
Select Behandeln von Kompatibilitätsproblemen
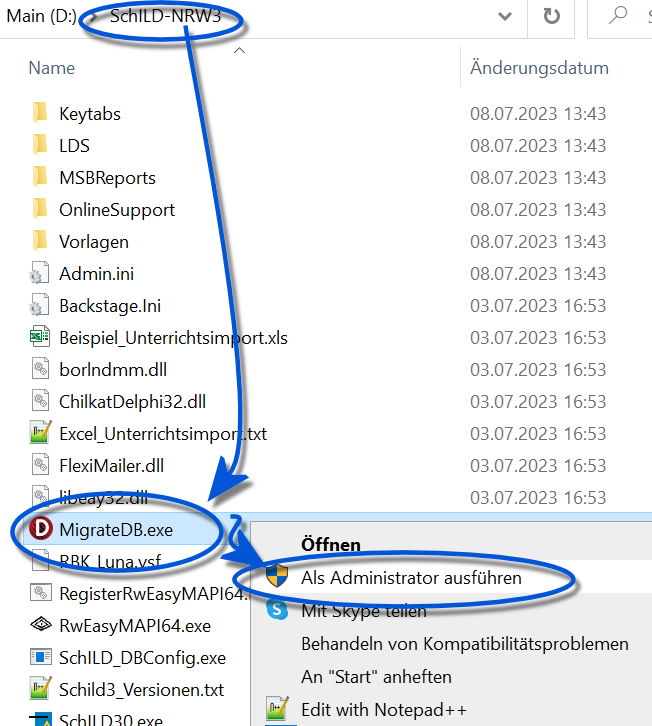(465, 644)
